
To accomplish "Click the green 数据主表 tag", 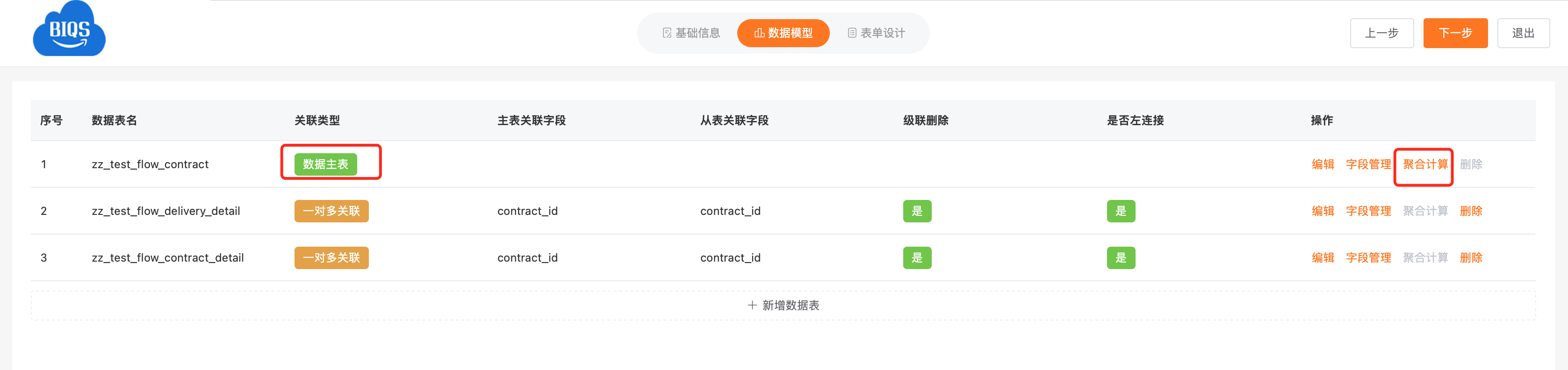I will (325, 164).
